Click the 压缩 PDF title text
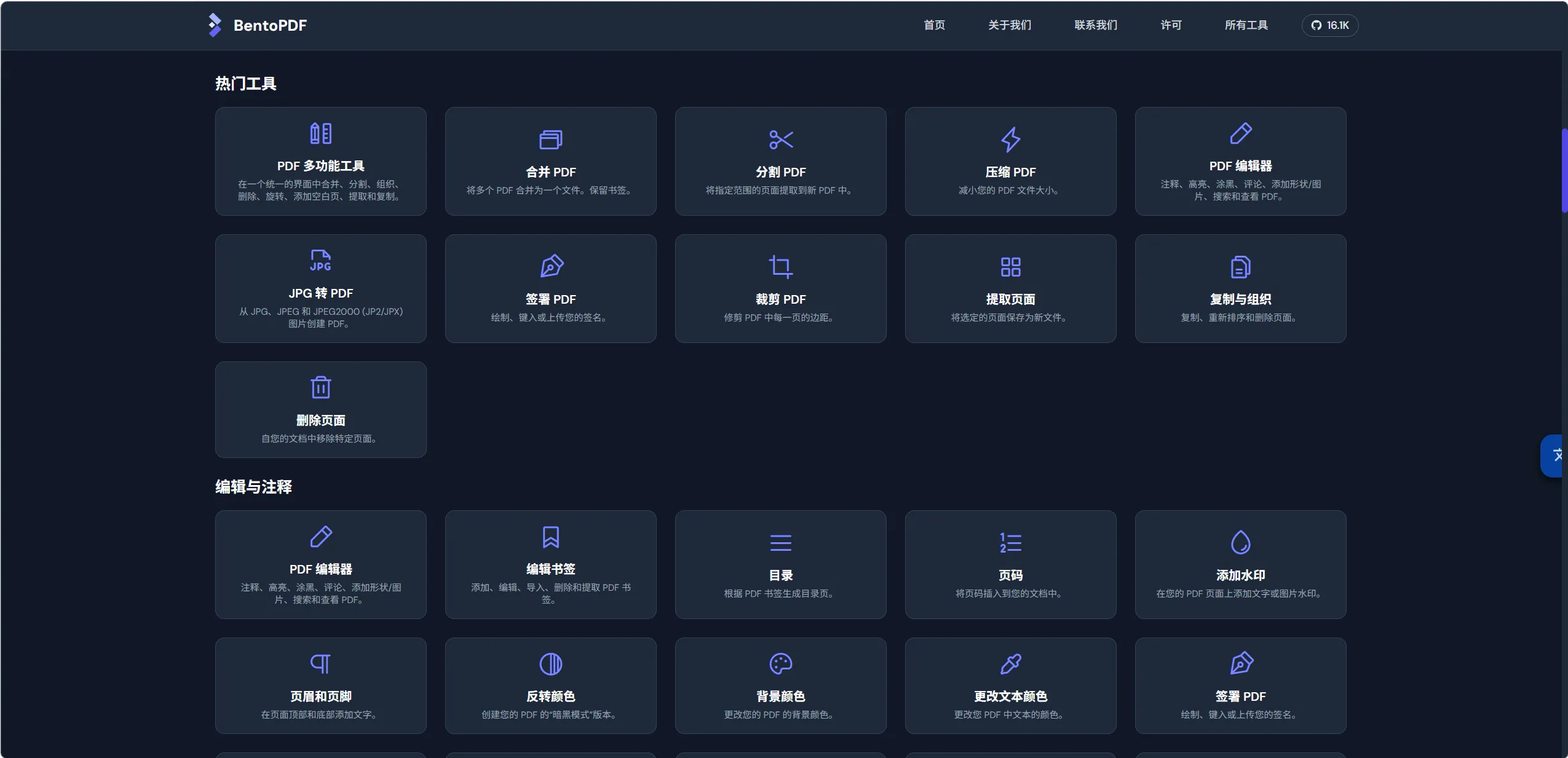The image size is (1568, 758). [x=1010, y=172]
